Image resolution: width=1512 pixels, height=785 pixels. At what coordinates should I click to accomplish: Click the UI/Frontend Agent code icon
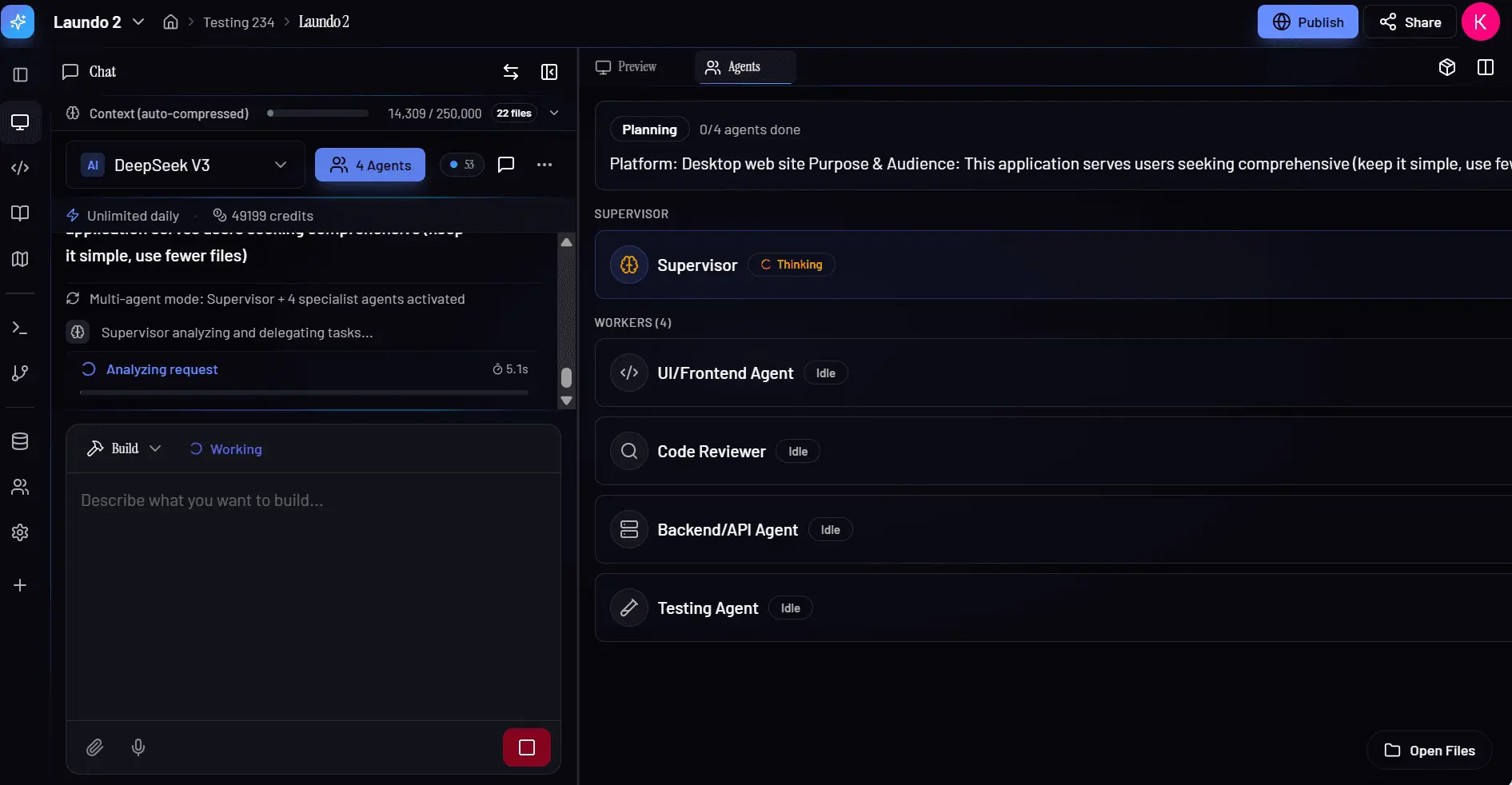click(629, 373)
